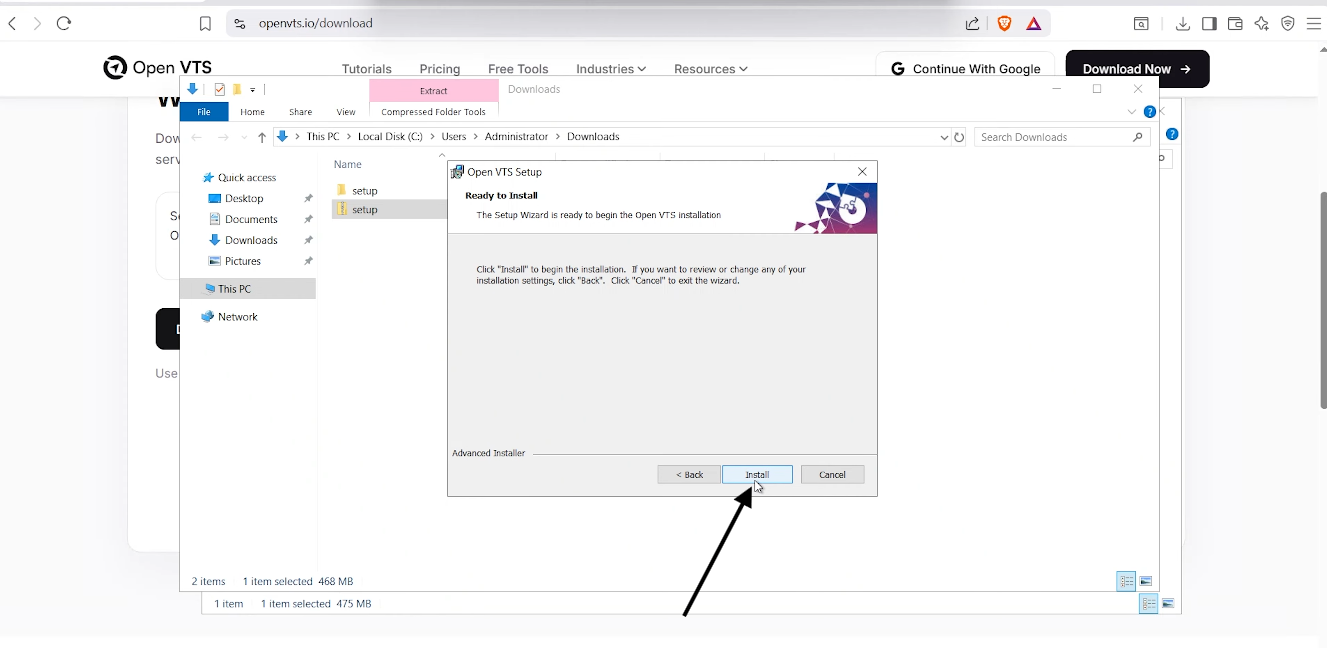1327x648 pixels.
Task: Close the Open VTS Setup dialog
Action: pyautogui.click(x=862, y=172)
